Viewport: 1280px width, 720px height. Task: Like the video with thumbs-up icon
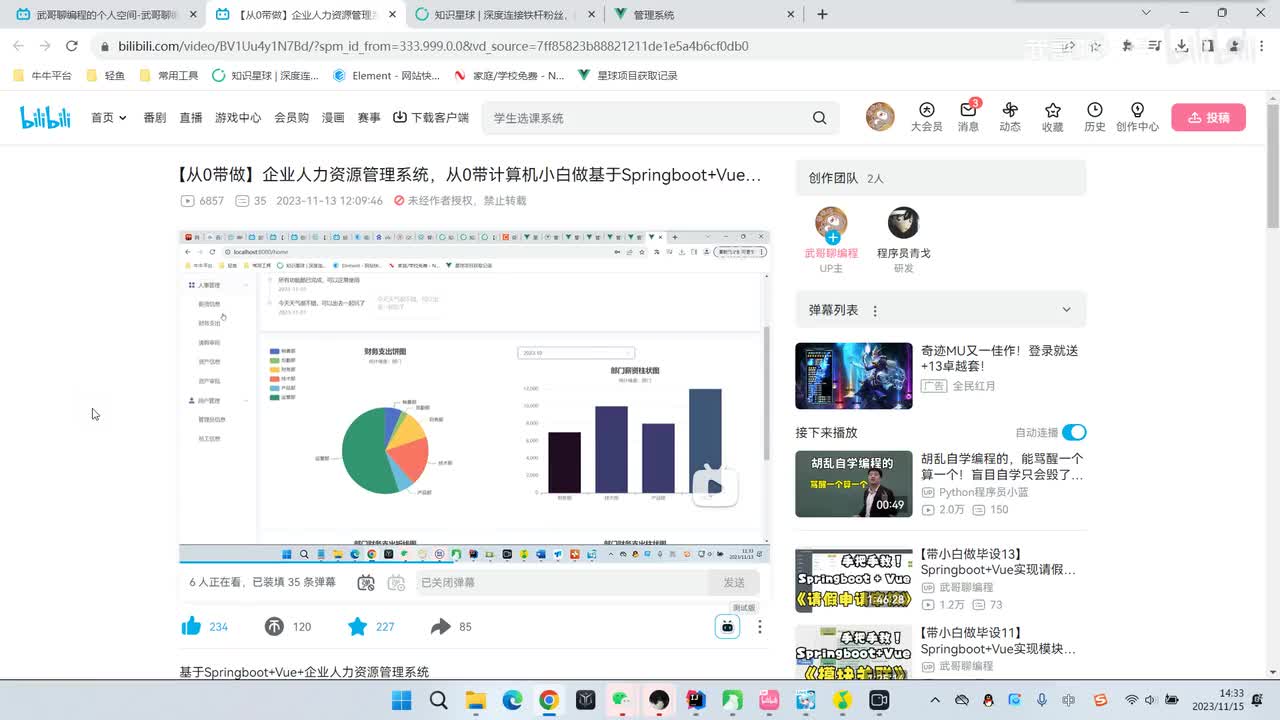click(x=191, y=626)
